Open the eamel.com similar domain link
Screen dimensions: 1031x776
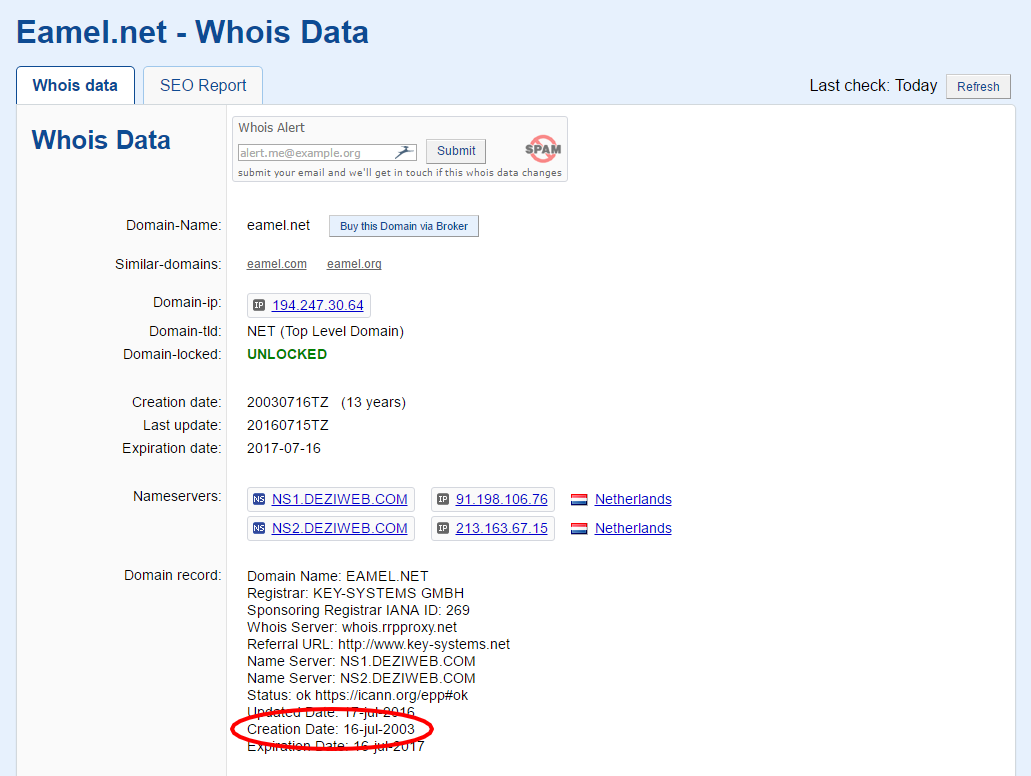coord(277,264)
